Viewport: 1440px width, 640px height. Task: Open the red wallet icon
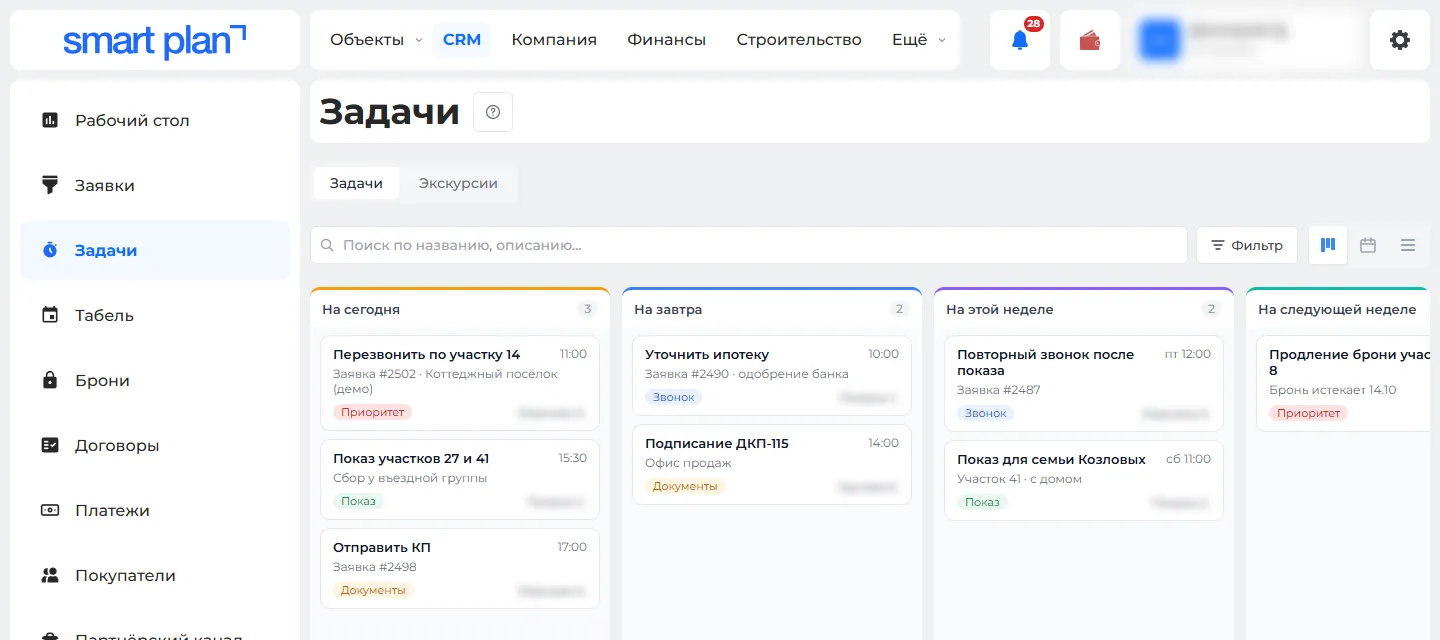click(1090, 40)
